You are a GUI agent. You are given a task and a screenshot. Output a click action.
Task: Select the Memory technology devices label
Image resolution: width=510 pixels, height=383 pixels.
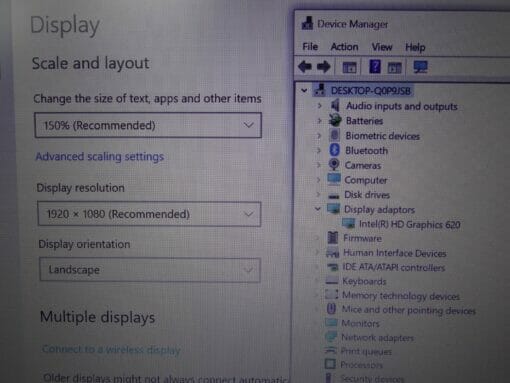coord(401,296)
